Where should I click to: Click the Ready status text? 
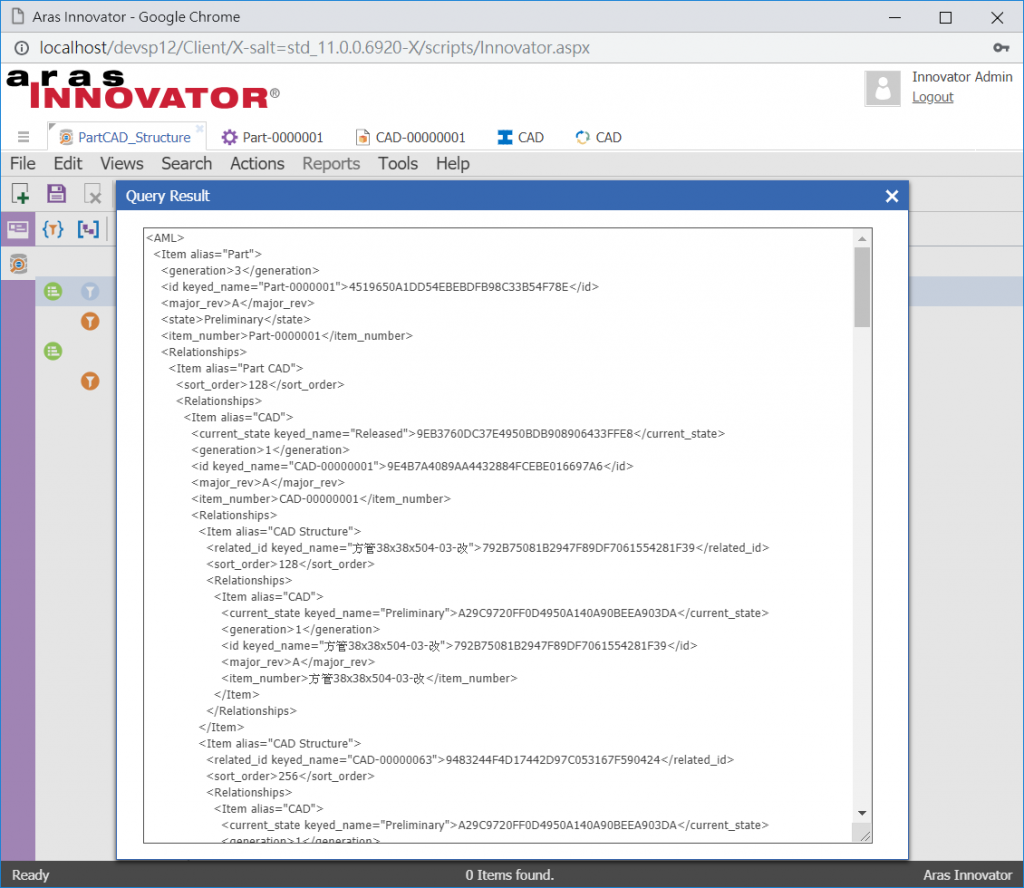[31, 875]
